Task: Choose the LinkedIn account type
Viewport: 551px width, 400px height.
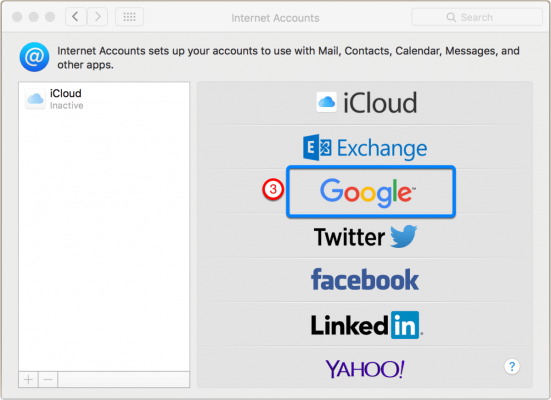Action: tap(365, 325)
